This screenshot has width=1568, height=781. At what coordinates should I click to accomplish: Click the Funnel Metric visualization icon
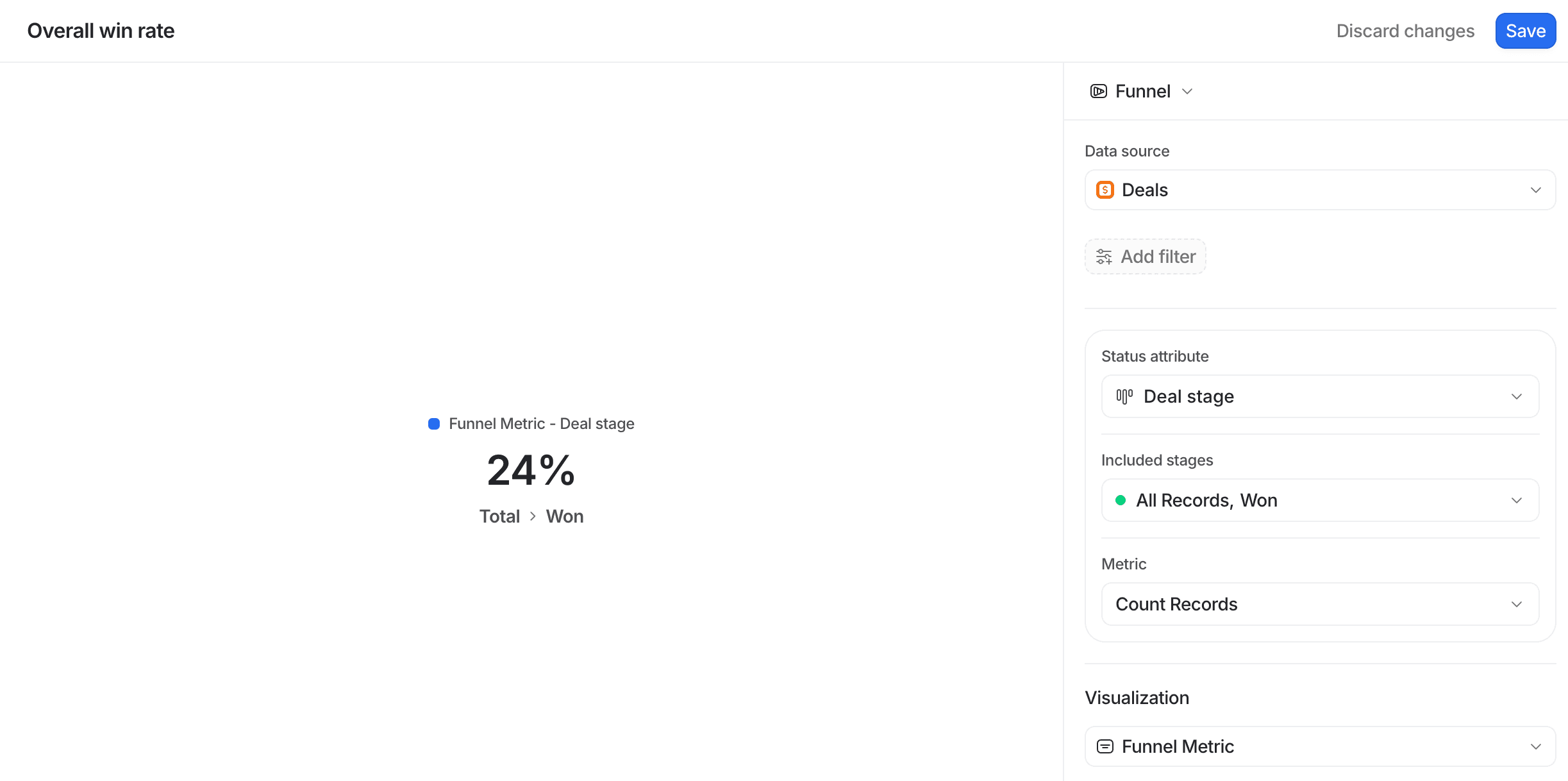pyautogui.click(x=1105, y=746)
